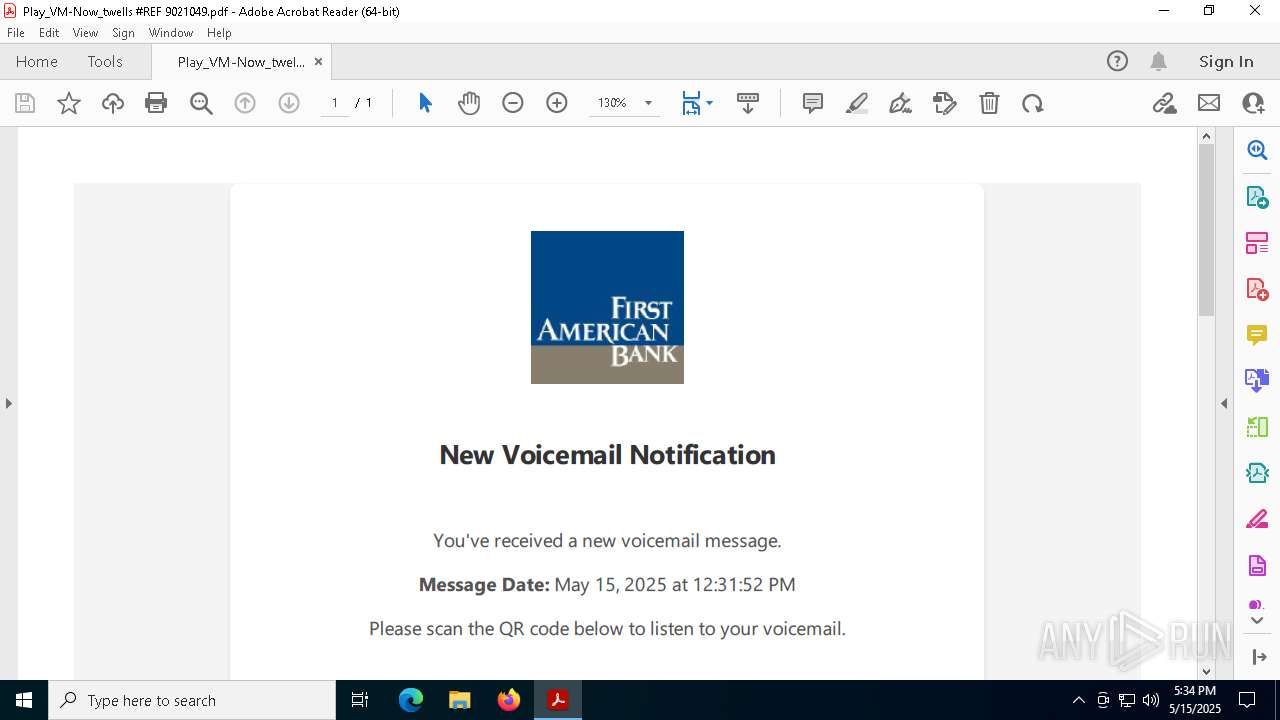Click the vertical scrollbar thumb
The width and height of the screenshot is (1280, 720).
point(1206,230)
